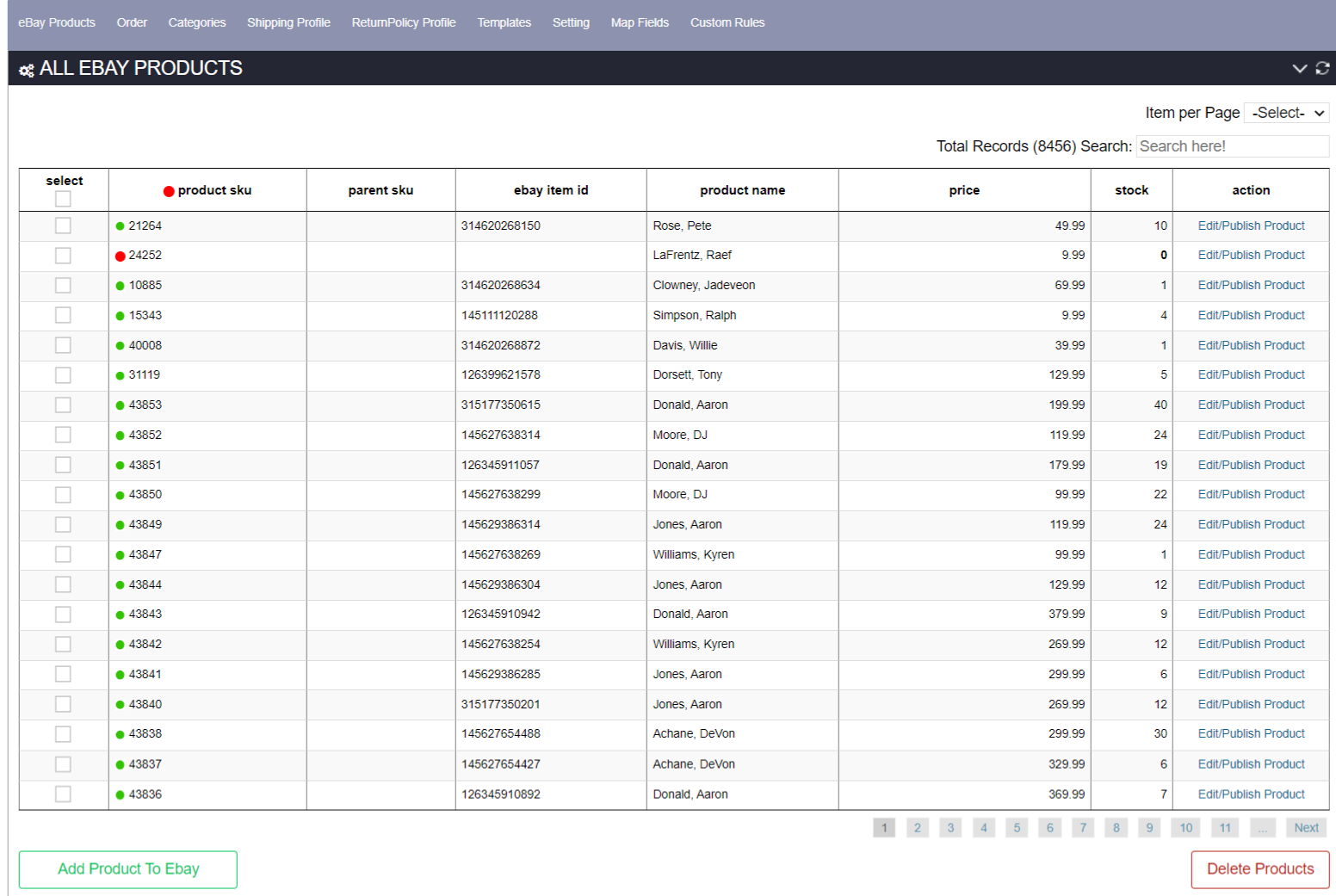
Task: Toggle the select-all checkbox in header
Action: click(x=63, y=199)
